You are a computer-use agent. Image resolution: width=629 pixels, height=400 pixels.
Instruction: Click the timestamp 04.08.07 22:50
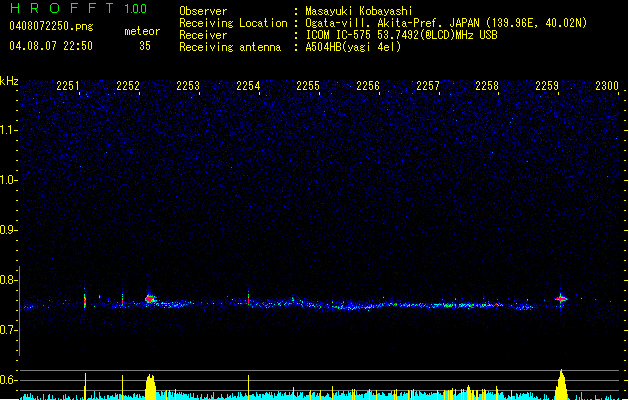pyautogui.click(x=51, y=46)
